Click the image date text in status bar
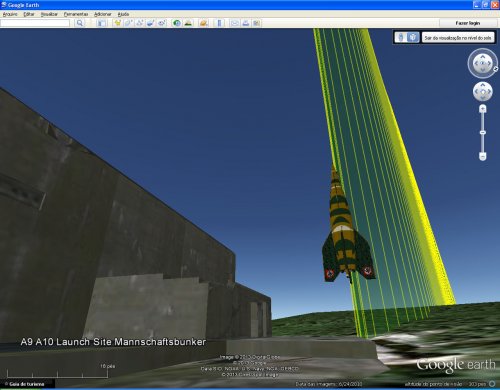Image resolution: width=500 pixels, height=390 pixels. point(328,384)
